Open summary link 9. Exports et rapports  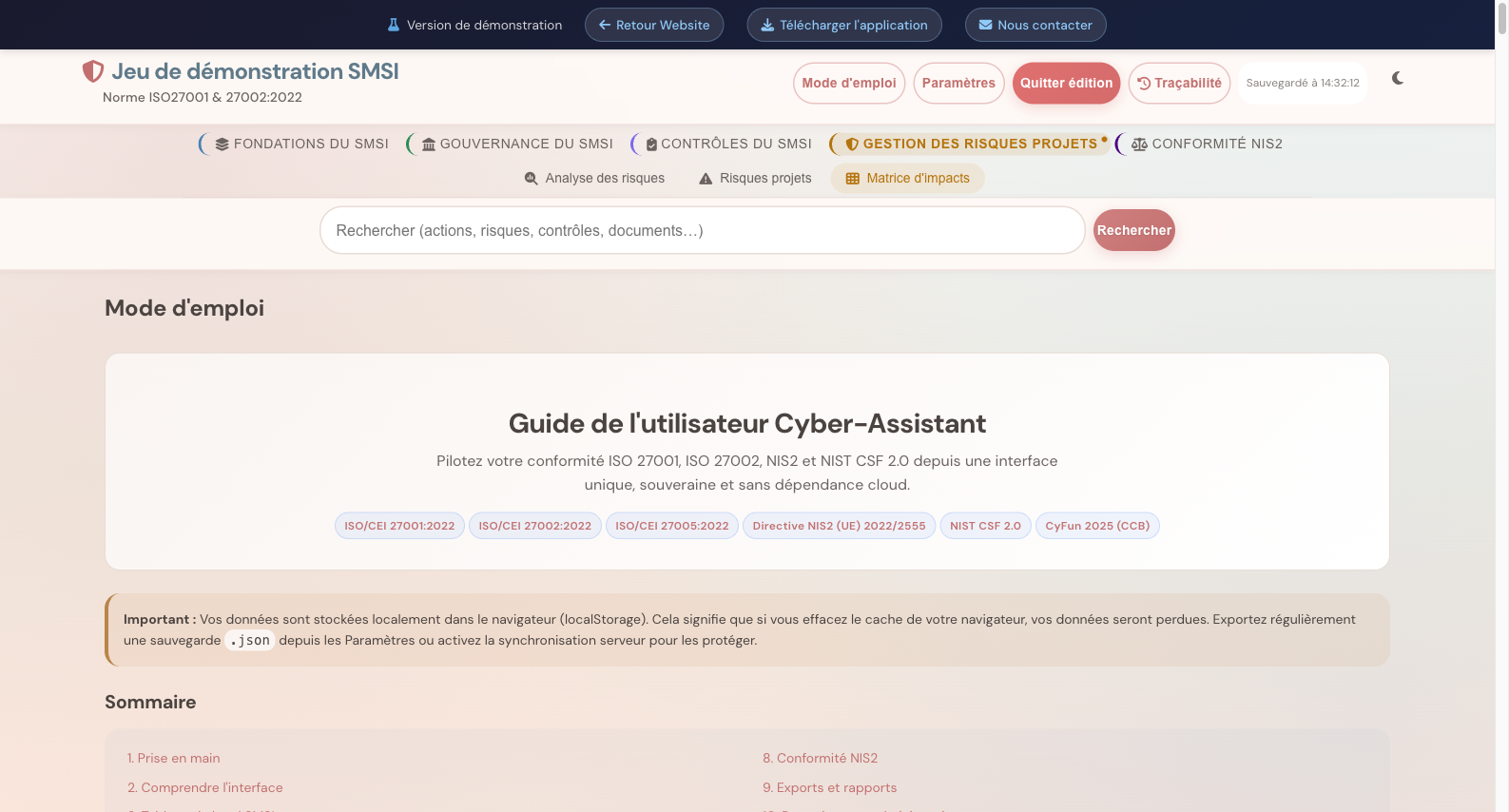[830, 787]
